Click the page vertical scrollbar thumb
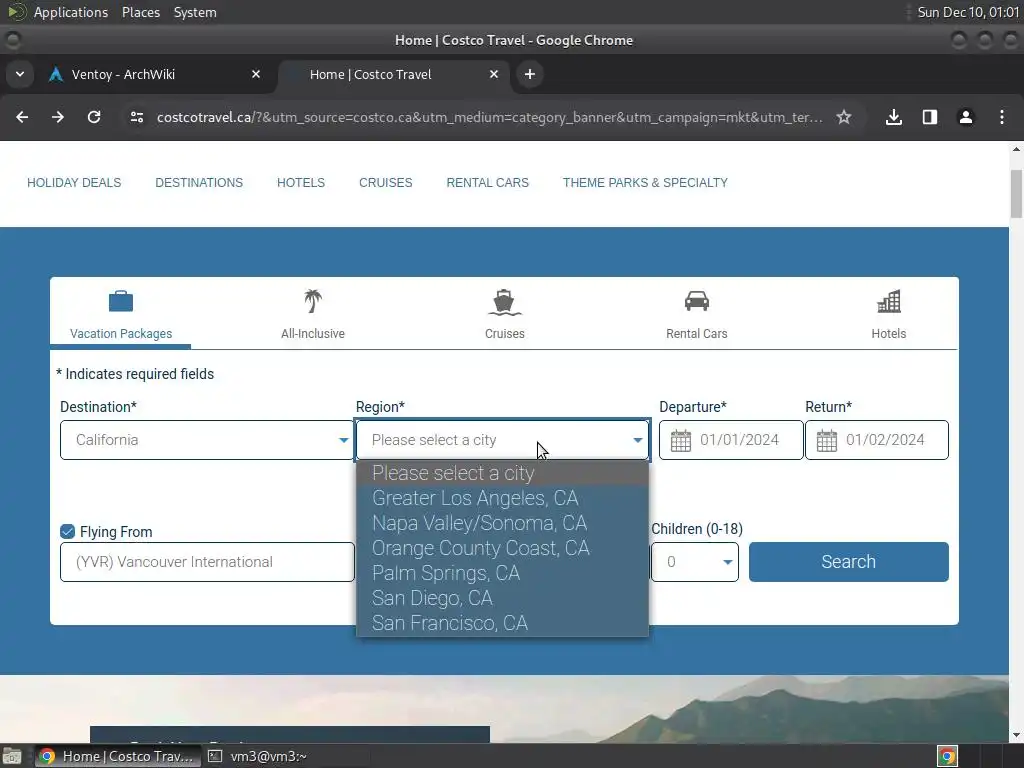Image resolution: width=1024 pixels, height=768 pixels. pos(1016,194)
